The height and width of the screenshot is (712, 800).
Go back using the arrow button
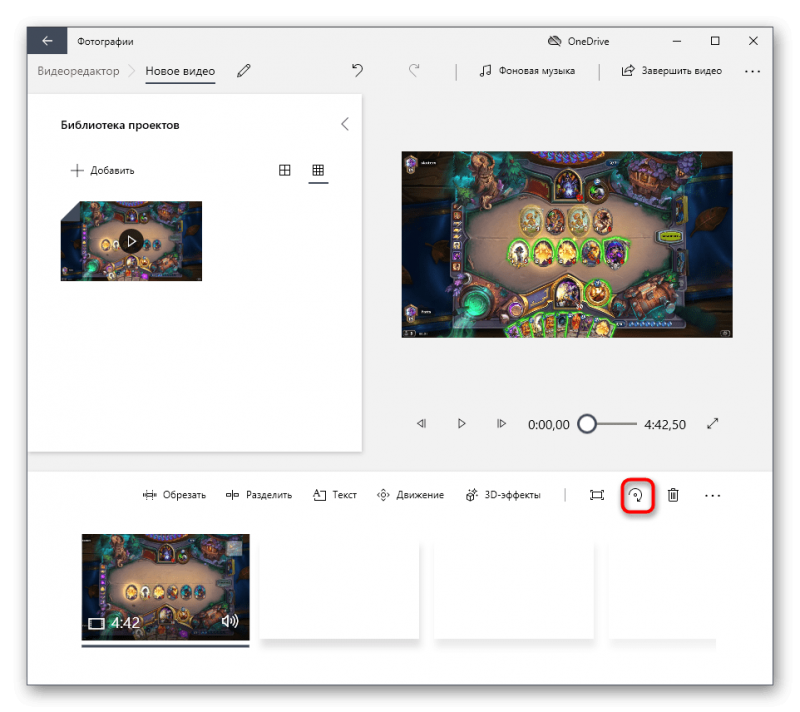pyautogui.click(x=47, y=41)
